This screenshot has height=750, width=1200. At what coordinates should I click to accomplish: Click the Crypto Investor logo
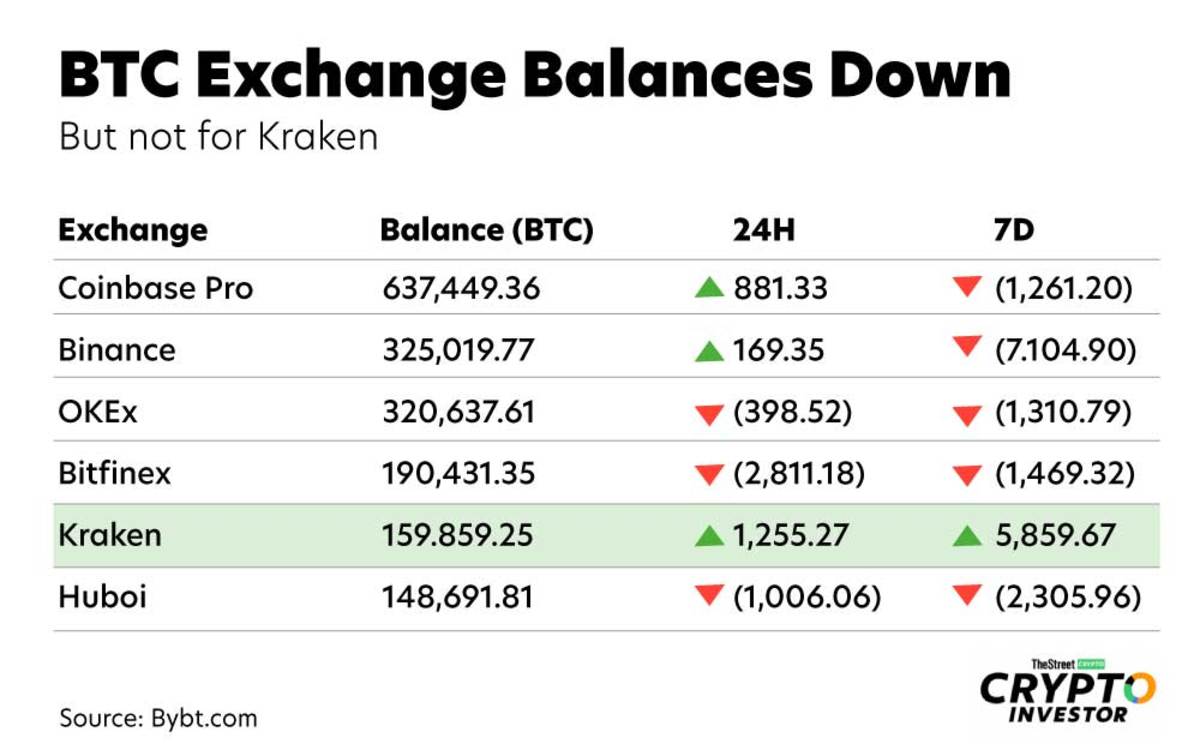[1067, 690]
